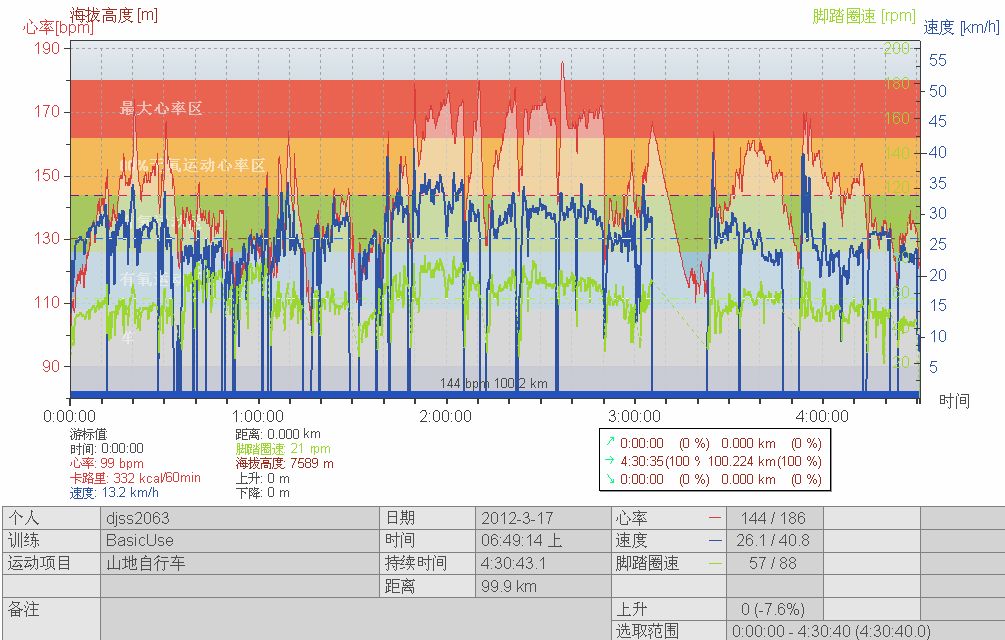Click the 卡路里: 332 kcal/60min readout
Screen dimensions: 1005x640
[135, 478]
